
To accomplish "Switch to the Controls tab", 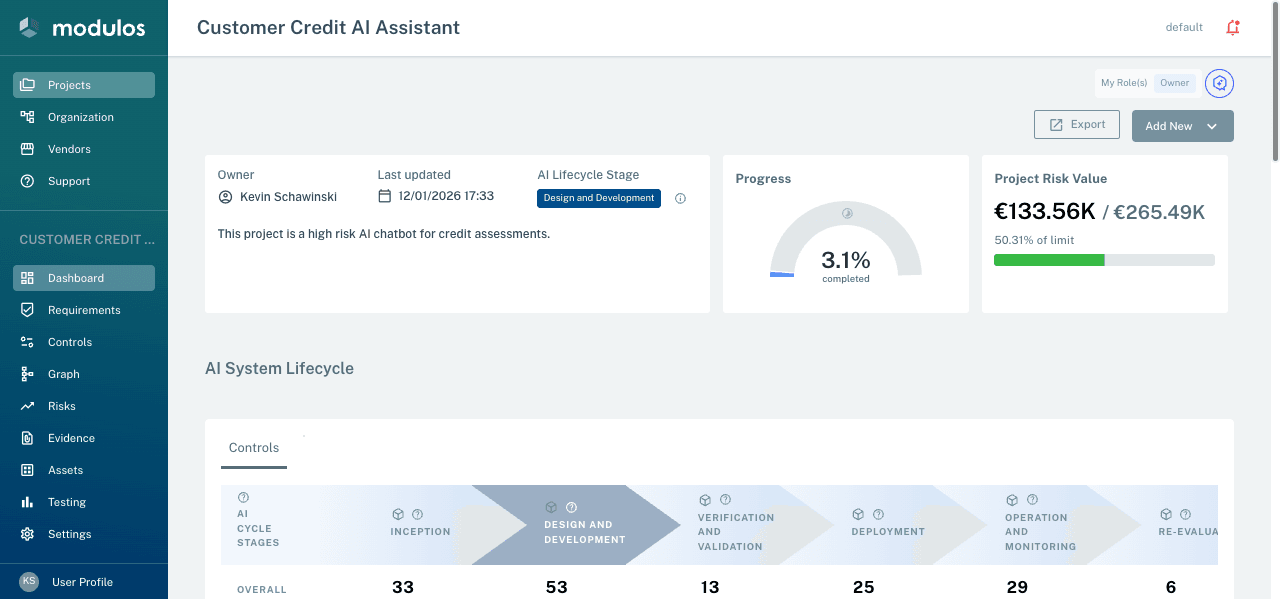I will click(x=253, y=448).
